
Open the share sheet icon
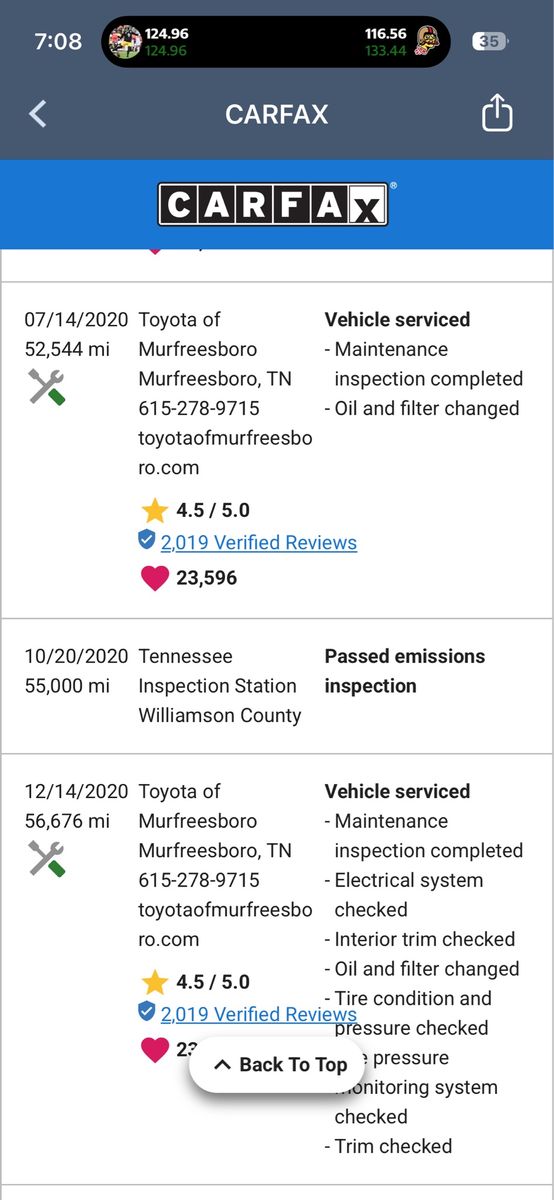point(497,113)
